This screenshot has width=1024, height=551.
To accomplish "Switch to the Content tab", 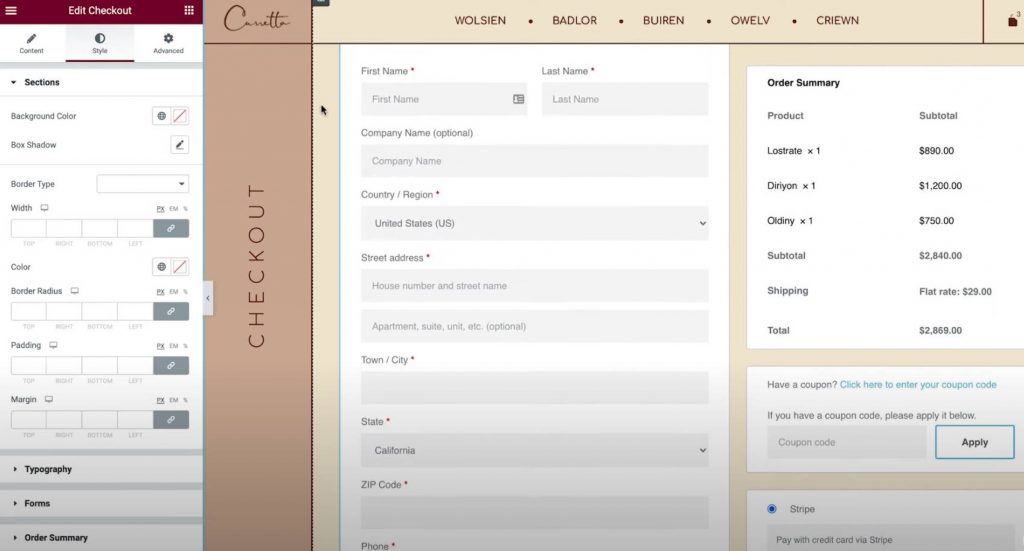I will point(32,43).
